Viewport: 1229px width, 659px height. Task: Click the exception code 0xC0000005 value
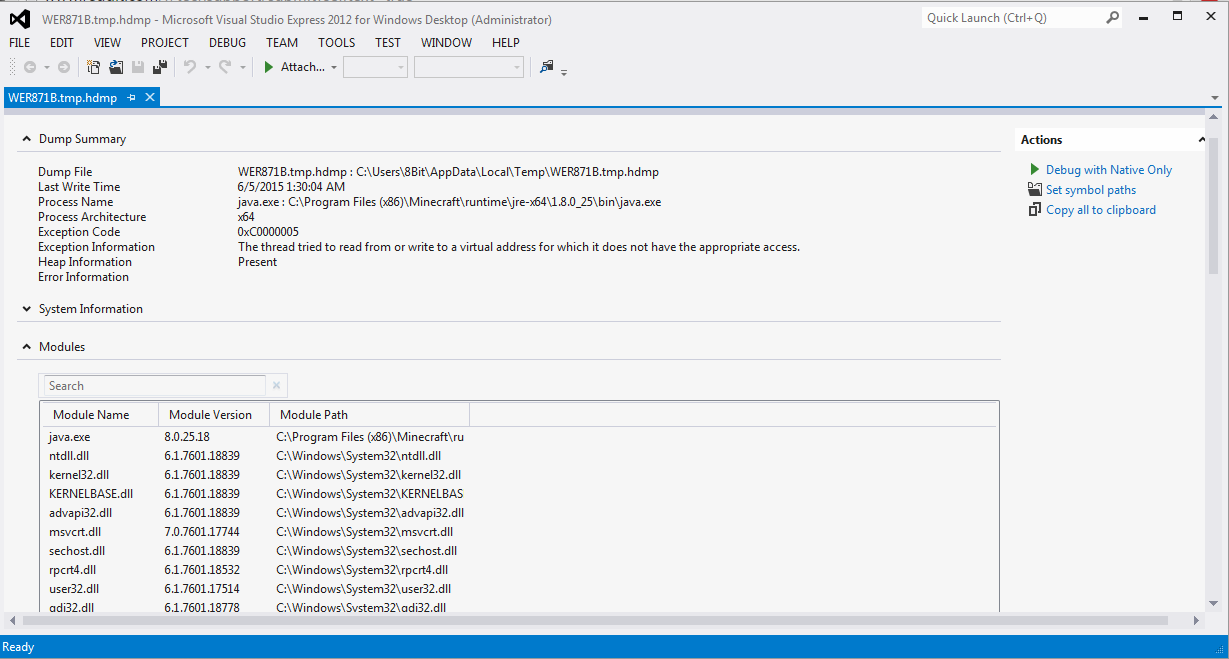(x=268, y=232)
